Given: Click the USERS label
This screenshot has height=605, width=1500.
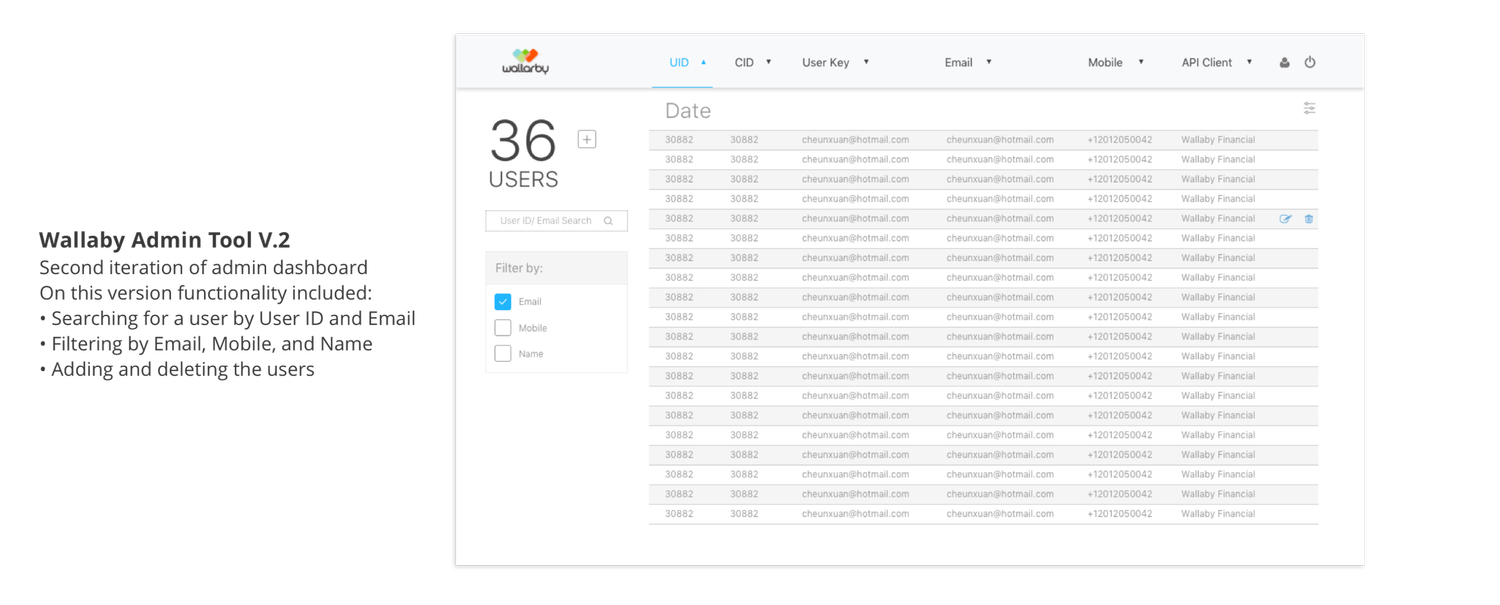Looking at the screenshot, I should click(523, 180).
